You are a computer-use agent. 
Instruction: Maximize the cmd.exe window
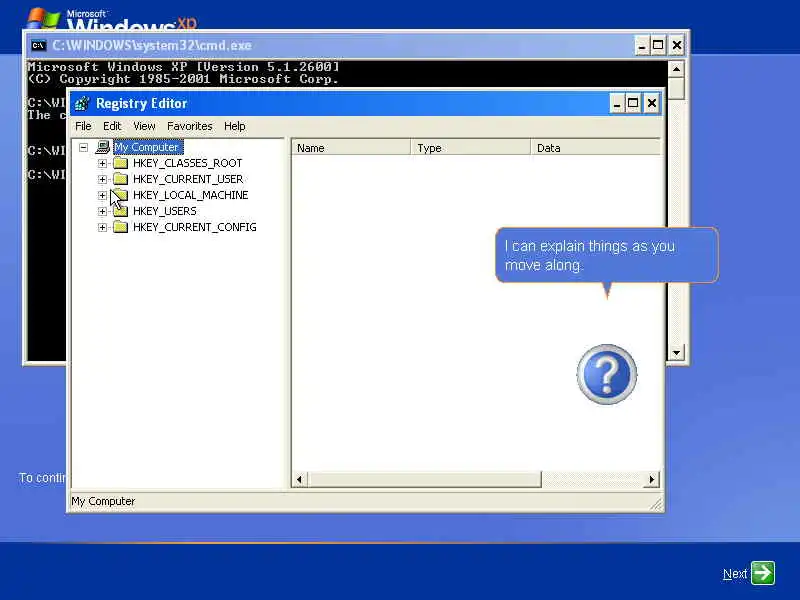(658, 46)
